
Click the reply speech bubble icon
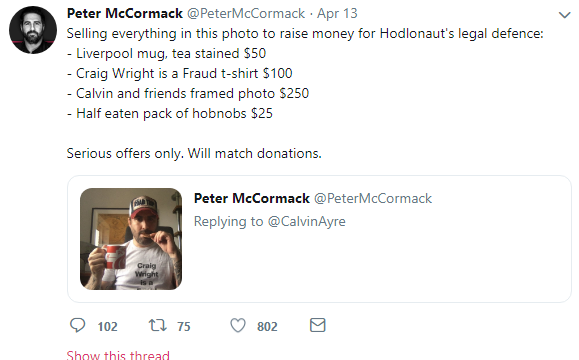(x=78, y=326)
